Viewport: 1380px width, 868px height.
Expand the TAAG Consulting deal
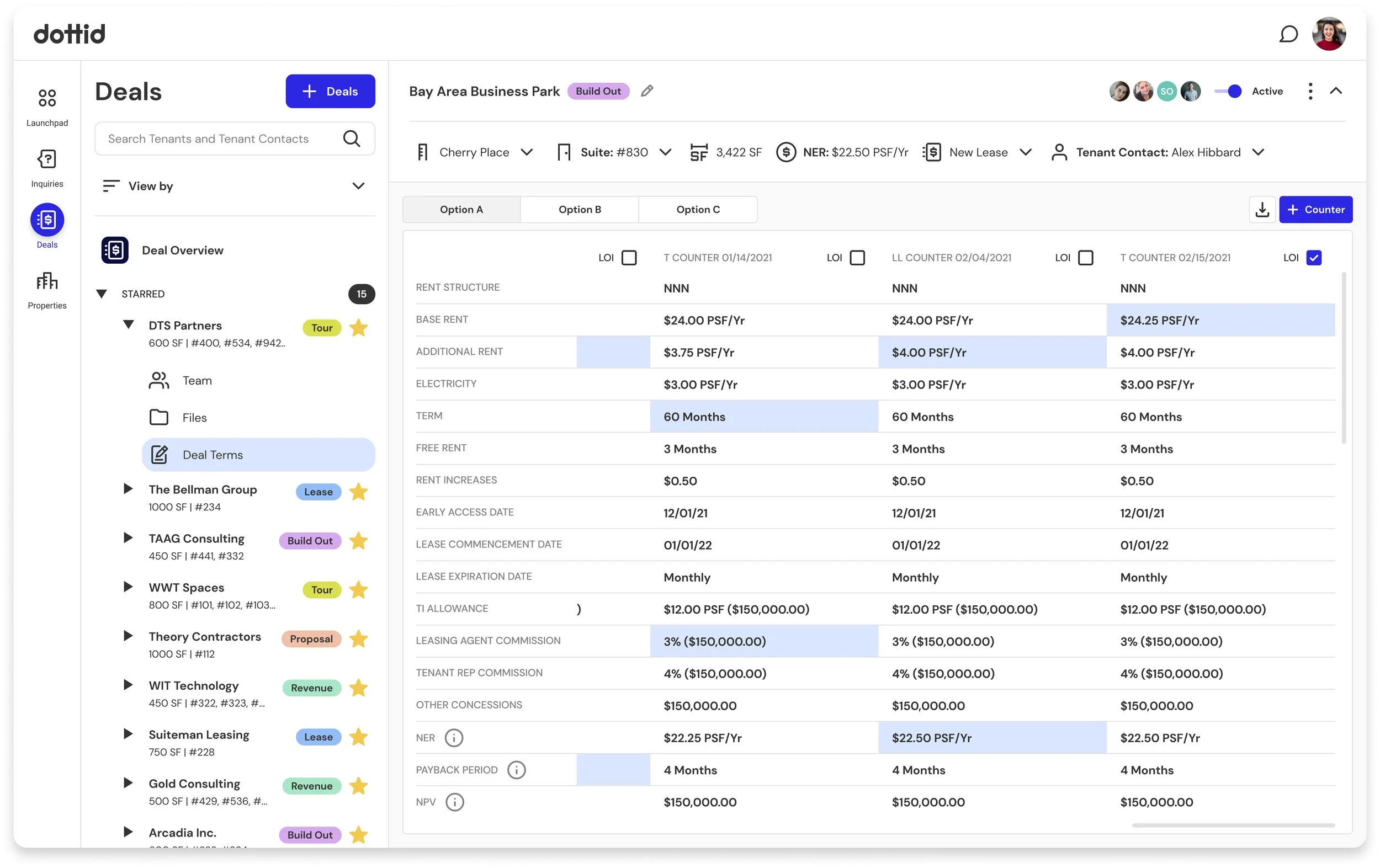[x=129, y=538]
